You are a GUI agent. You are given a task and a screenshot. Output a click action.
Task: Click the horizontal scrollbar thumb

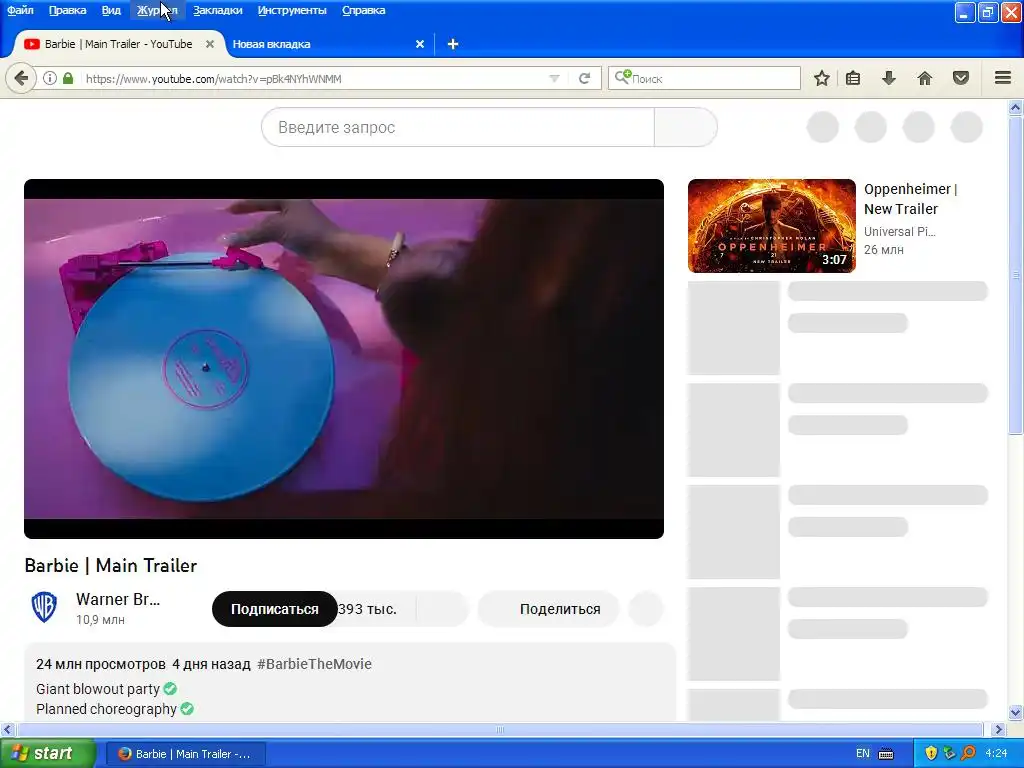(499, 729)
